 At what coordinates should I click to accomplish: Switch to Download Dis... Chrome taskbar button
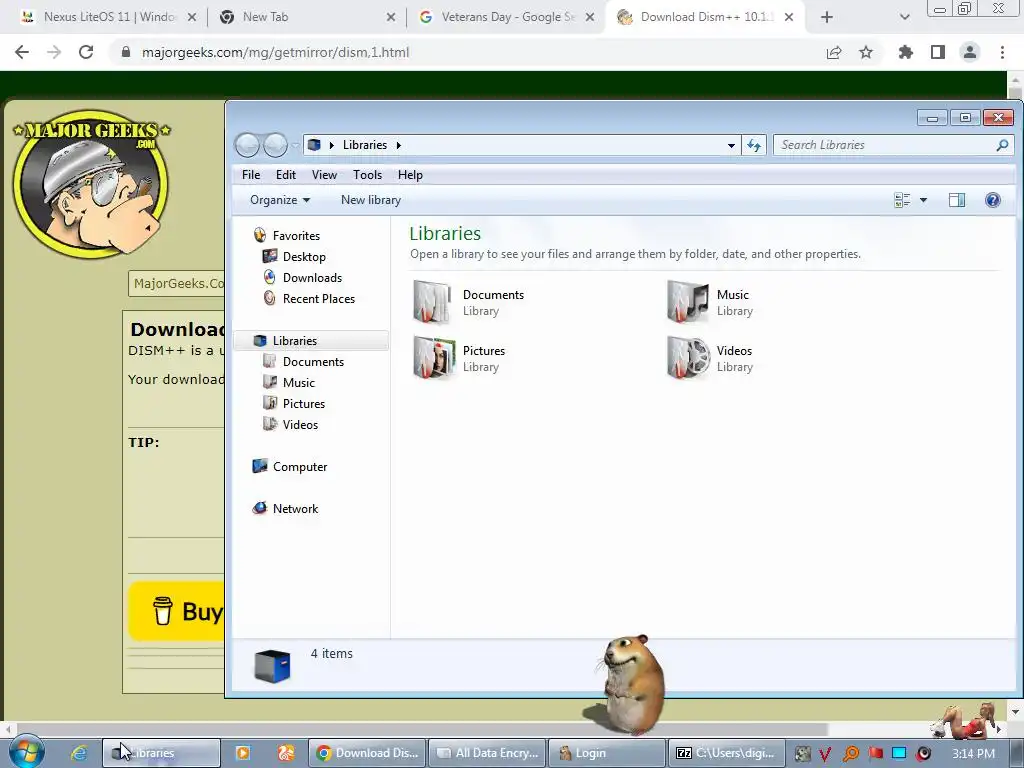pyautogui.click(x=367, y=753)
